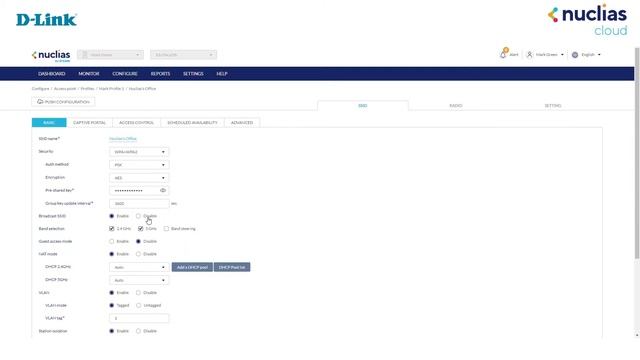Toggle the 2.4 GHz band checkbox
640x360 pixels.
[x=111, y=229]
